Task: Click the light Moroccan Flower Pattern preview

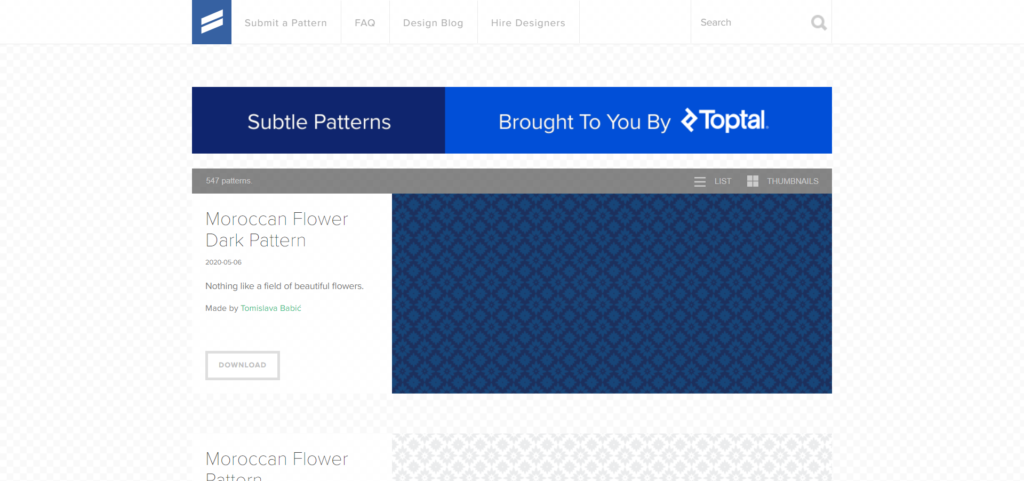Action: coord(611,457)
